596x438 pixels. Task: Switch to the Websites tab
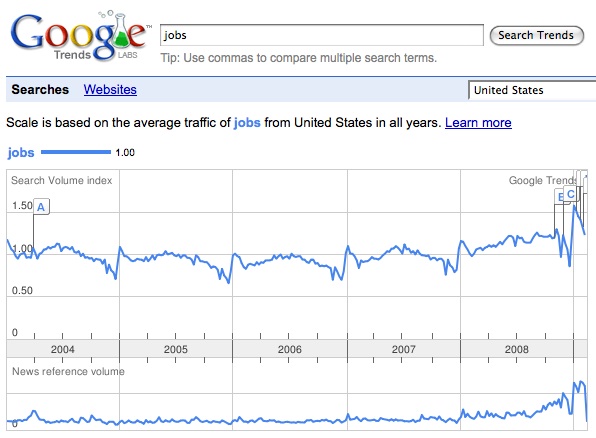(x=110, y=90)
